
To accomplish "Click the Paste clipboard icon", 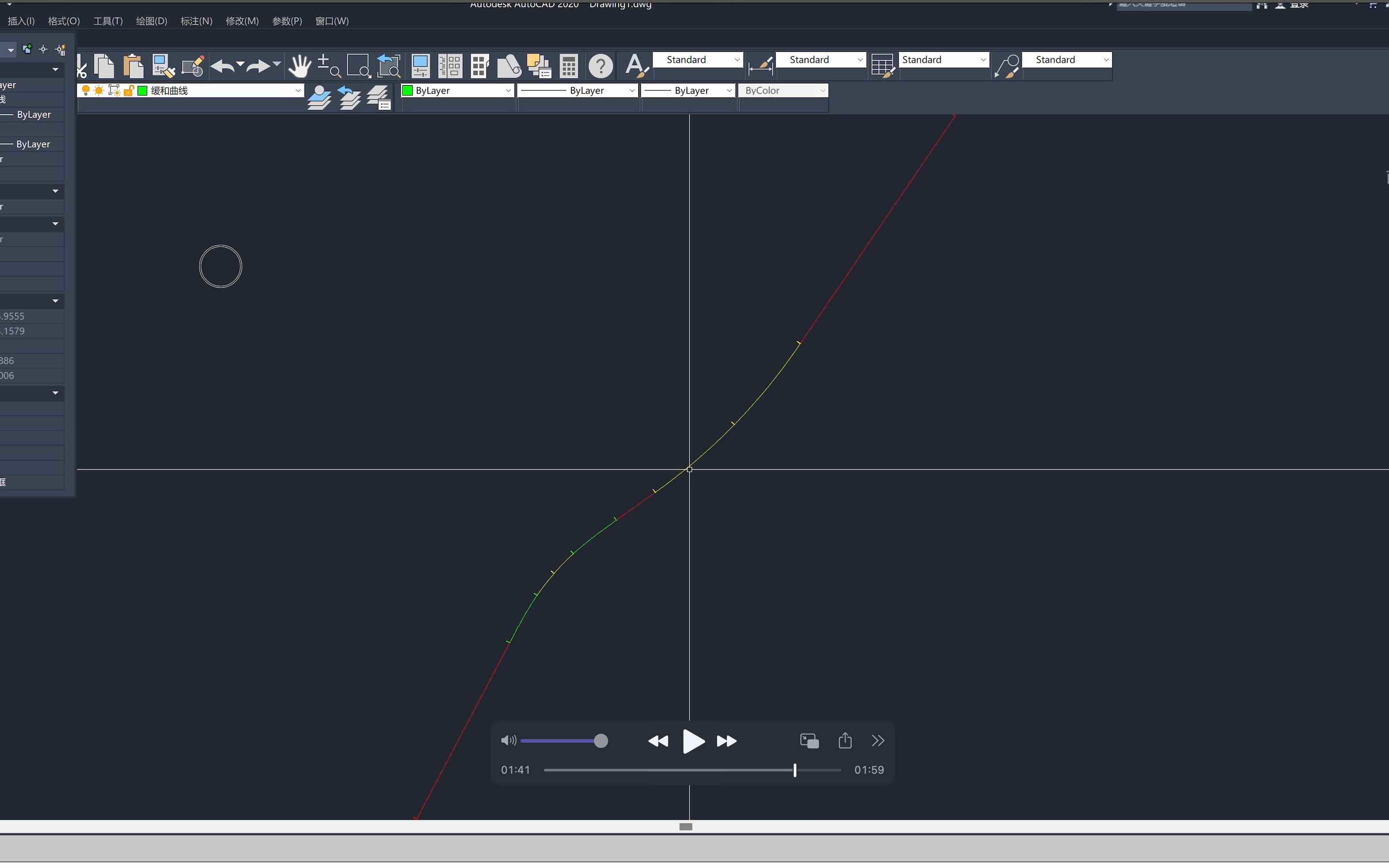I will coord(133,66).
